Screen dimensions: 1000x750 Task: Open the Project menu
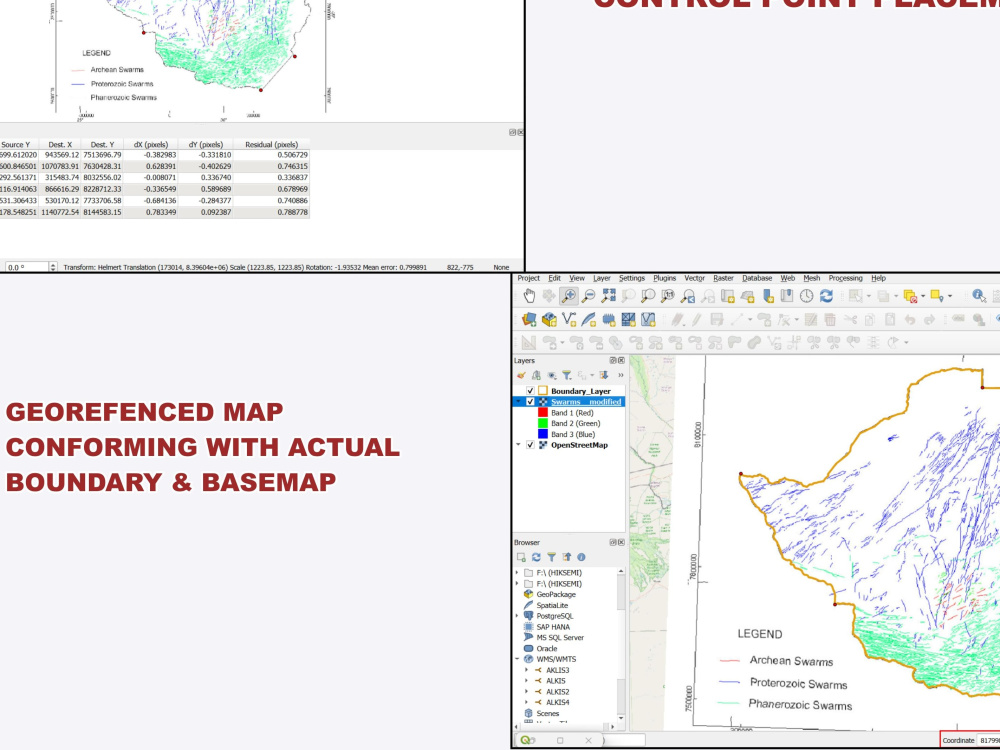529,278
